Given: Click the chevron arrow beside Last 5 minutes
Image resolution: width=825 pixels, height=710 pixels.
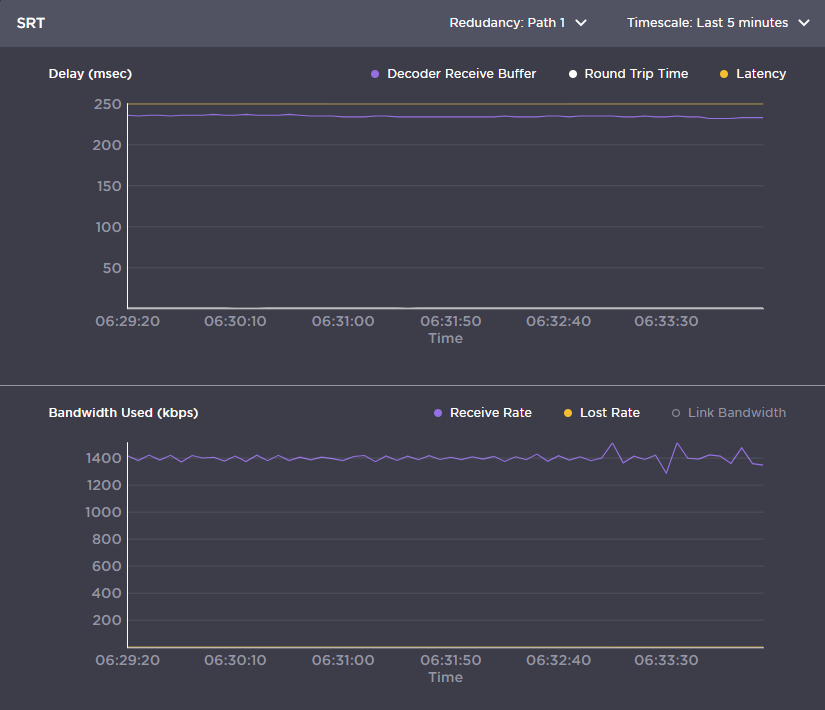Looking at the screenshot, I should click(x=804, y=23).
